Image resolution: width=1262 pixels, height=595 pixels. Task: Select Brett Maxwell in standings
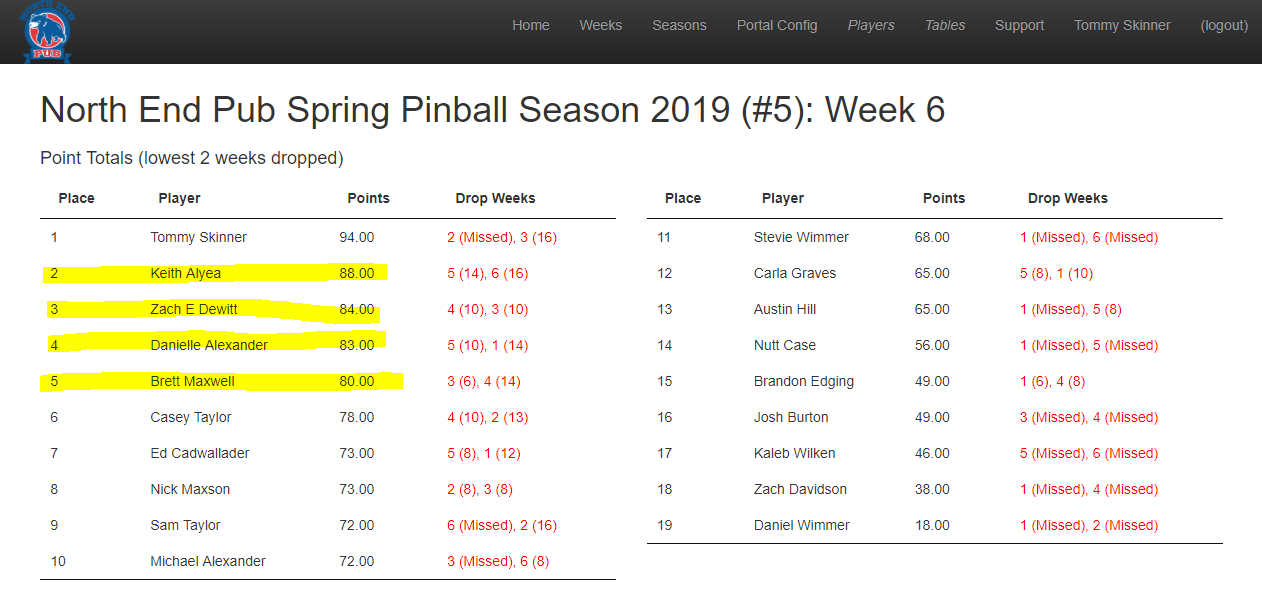[x=192, y=381]
